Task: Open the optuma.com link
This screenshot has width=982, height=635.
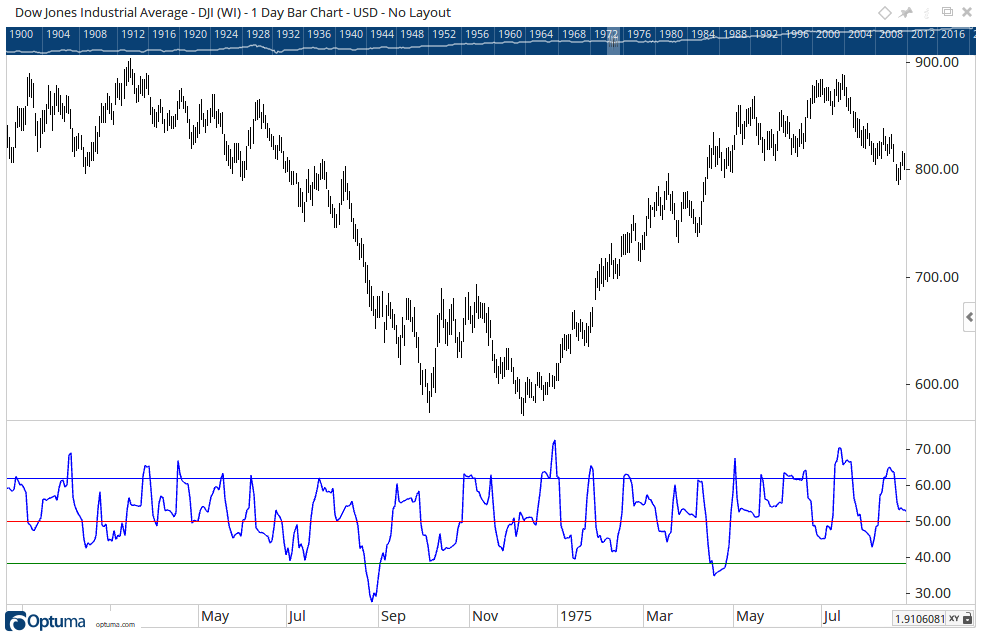Action: point(115,624)
